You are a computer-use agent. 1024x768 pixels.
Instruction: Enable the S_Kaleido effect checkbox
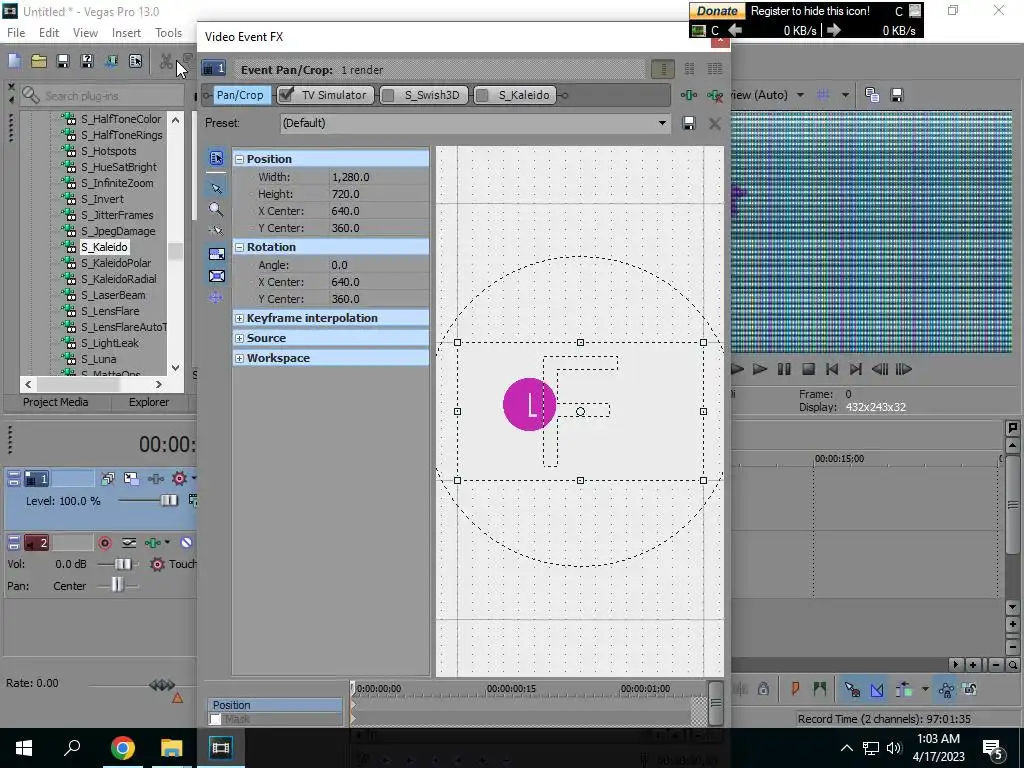coord(482,95)
